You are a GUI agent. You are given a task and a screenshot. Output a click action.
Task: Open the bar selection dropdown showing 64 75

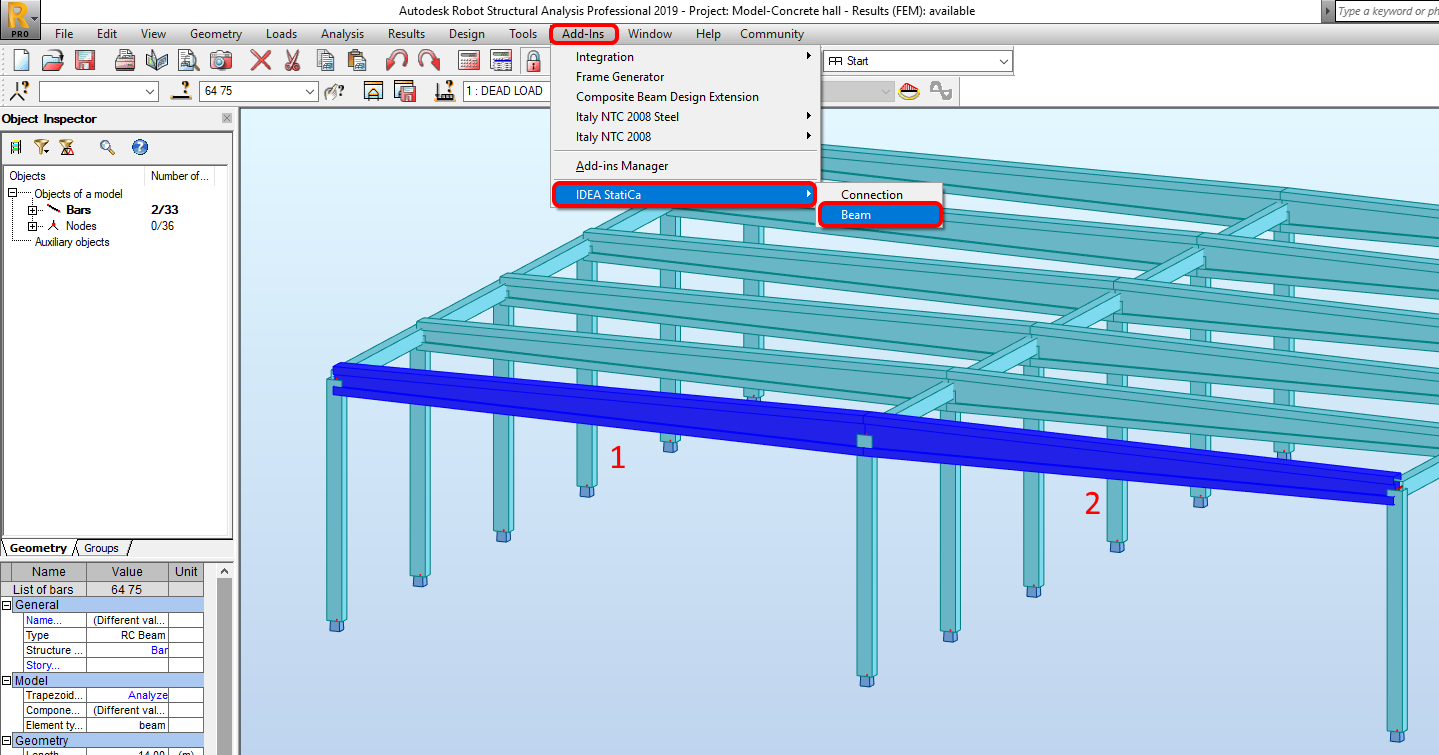pyautogui.click(x=309, y=91)
